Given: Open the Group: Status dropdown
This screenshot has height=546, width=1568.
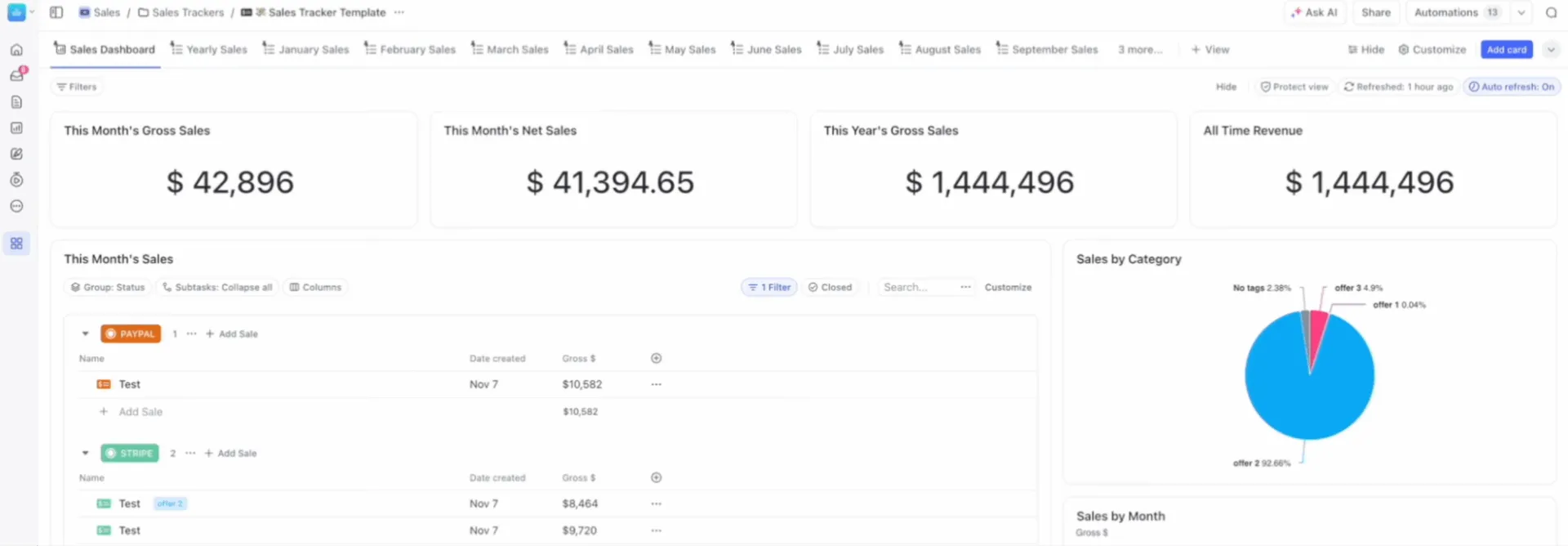Looking at the screenshot, I should 107,287.
